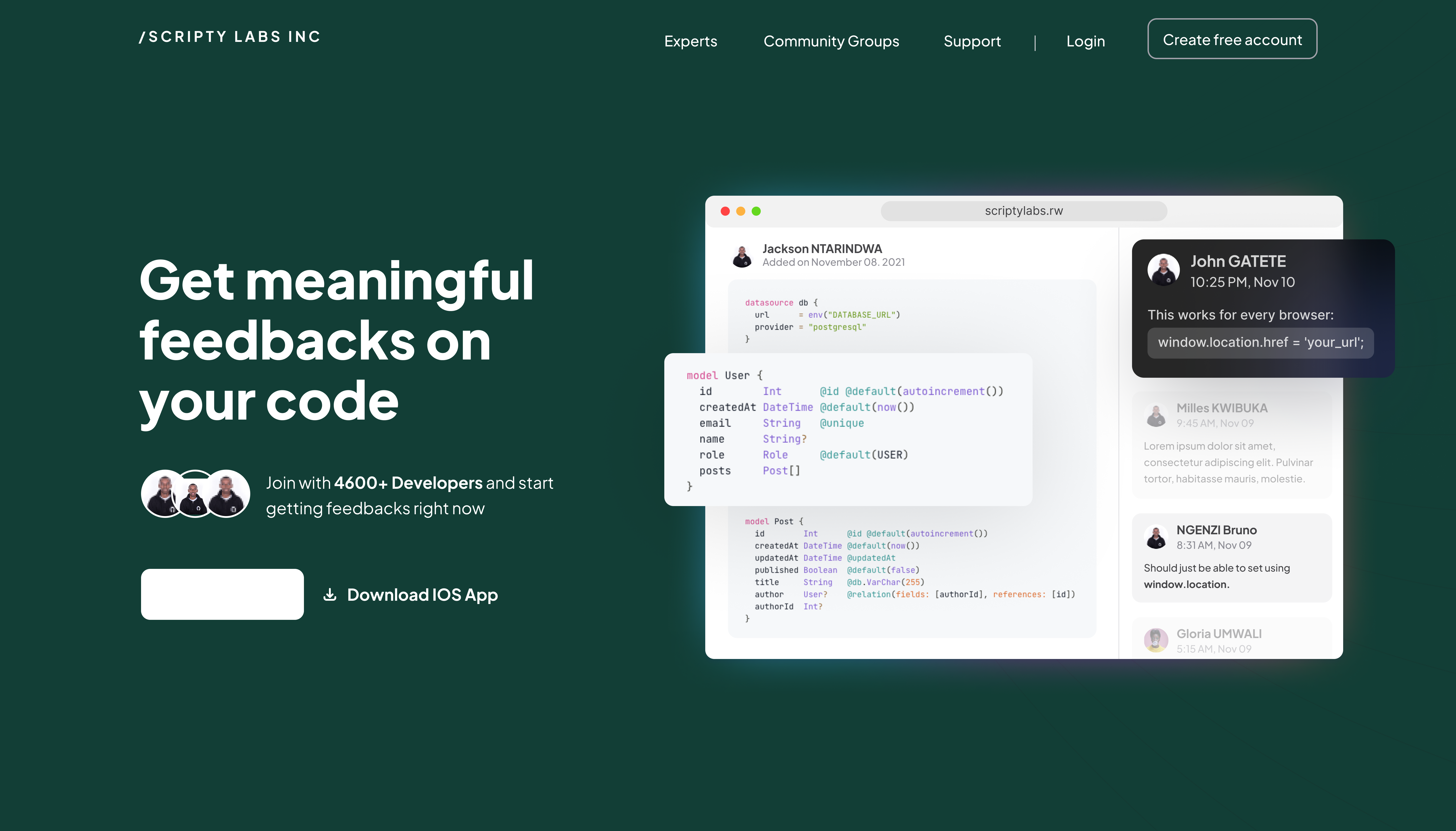
Task: Click the Gloria UMWALI comment name
Action: (x=1219, y=634)
